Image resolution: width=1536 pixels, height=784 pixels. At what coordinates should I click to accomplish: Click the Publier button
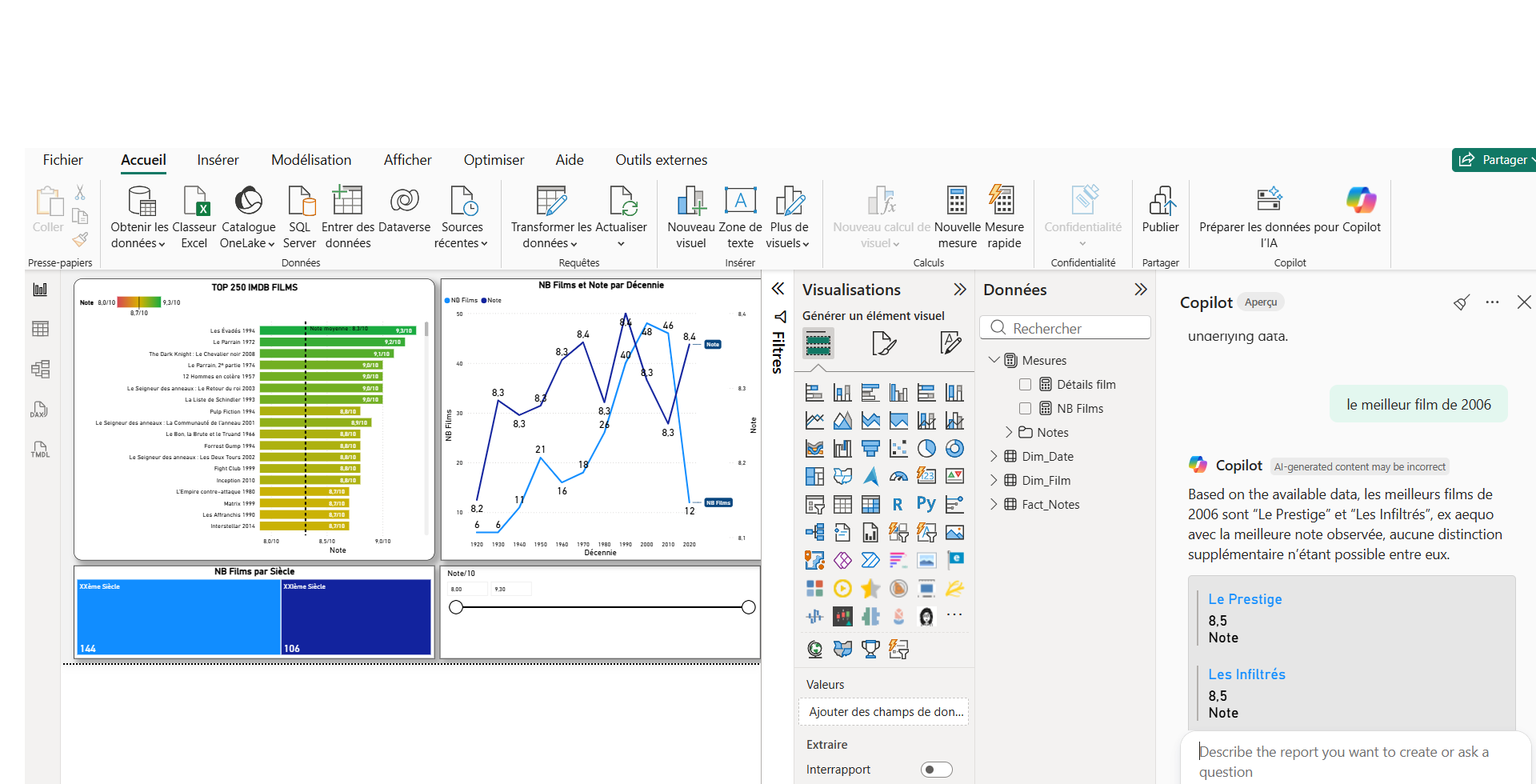1160,211
